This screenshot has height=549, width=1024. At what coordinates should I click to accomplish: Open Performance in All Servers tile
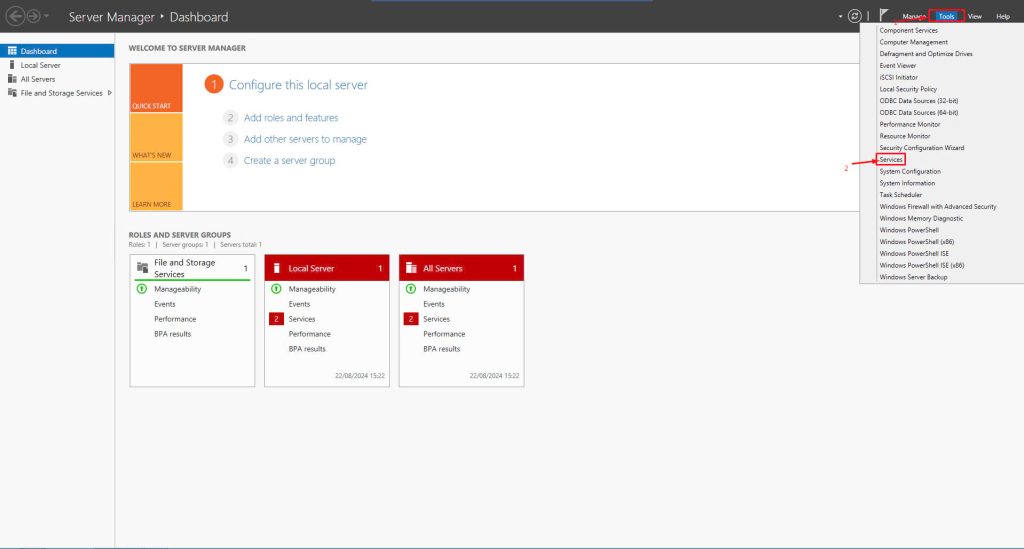tap(444, 334)
